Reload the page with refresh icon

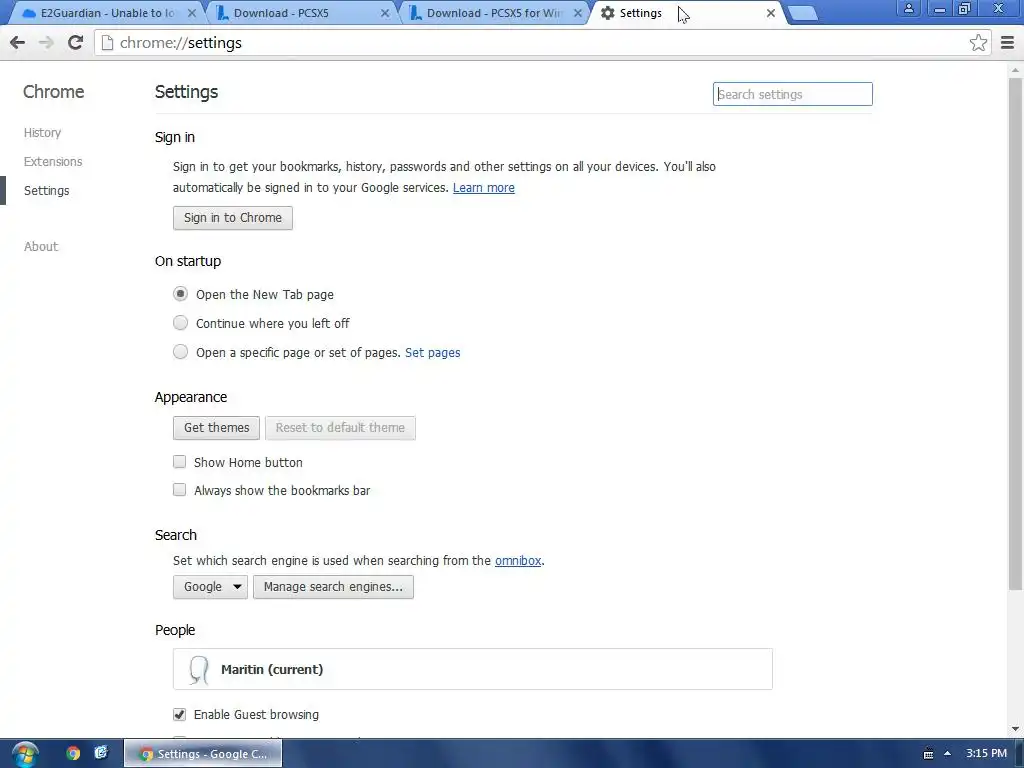76,42
